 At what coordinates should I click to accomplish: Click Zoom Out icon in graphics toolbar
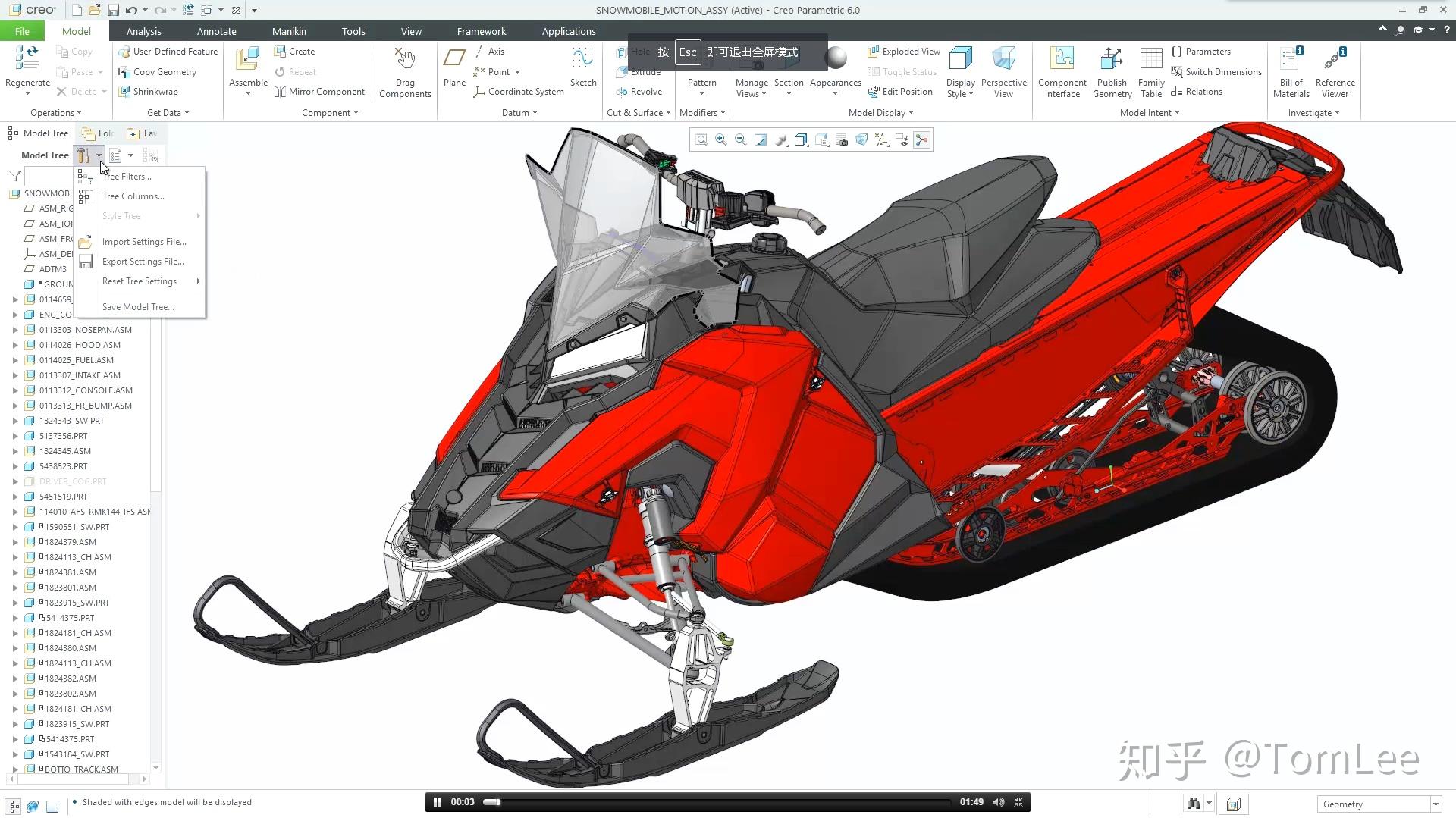(x=741, y=139)
